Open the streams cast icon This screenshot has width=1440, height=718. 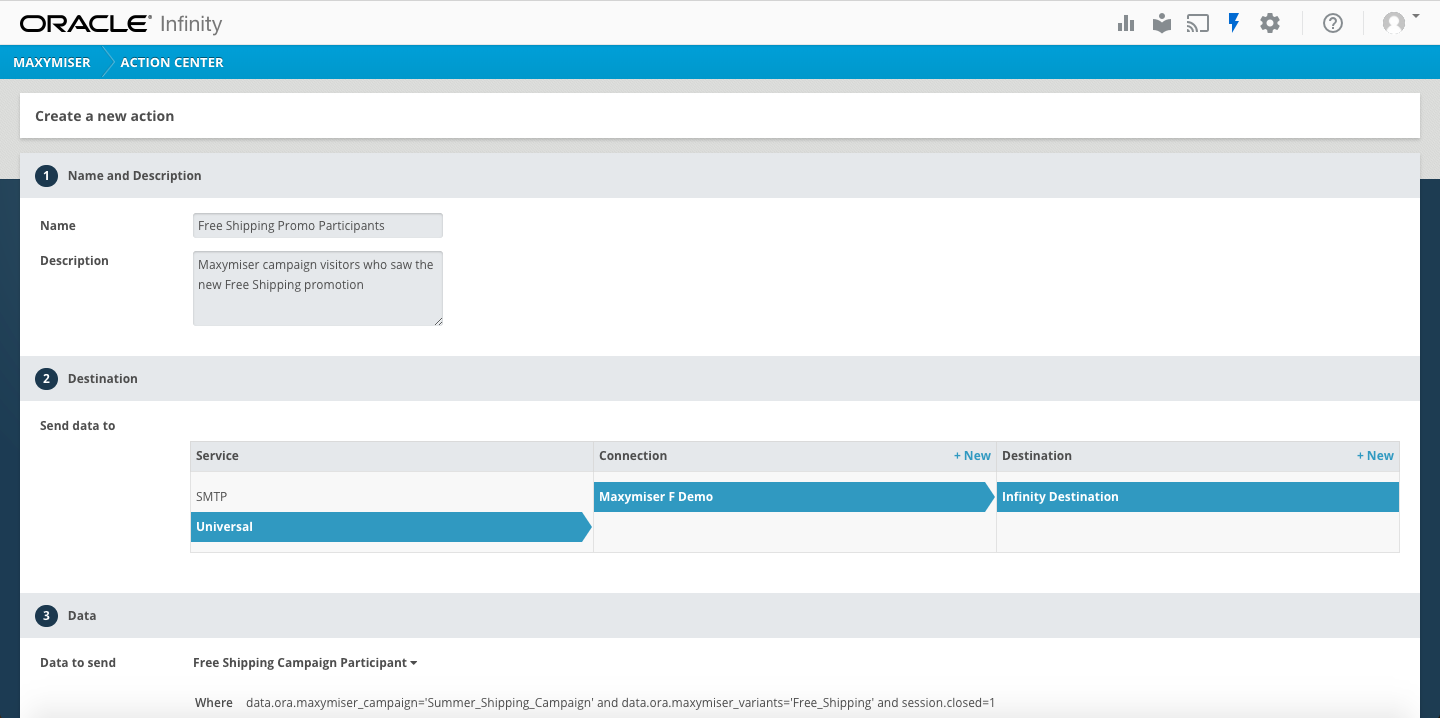tap(1198, 23)
